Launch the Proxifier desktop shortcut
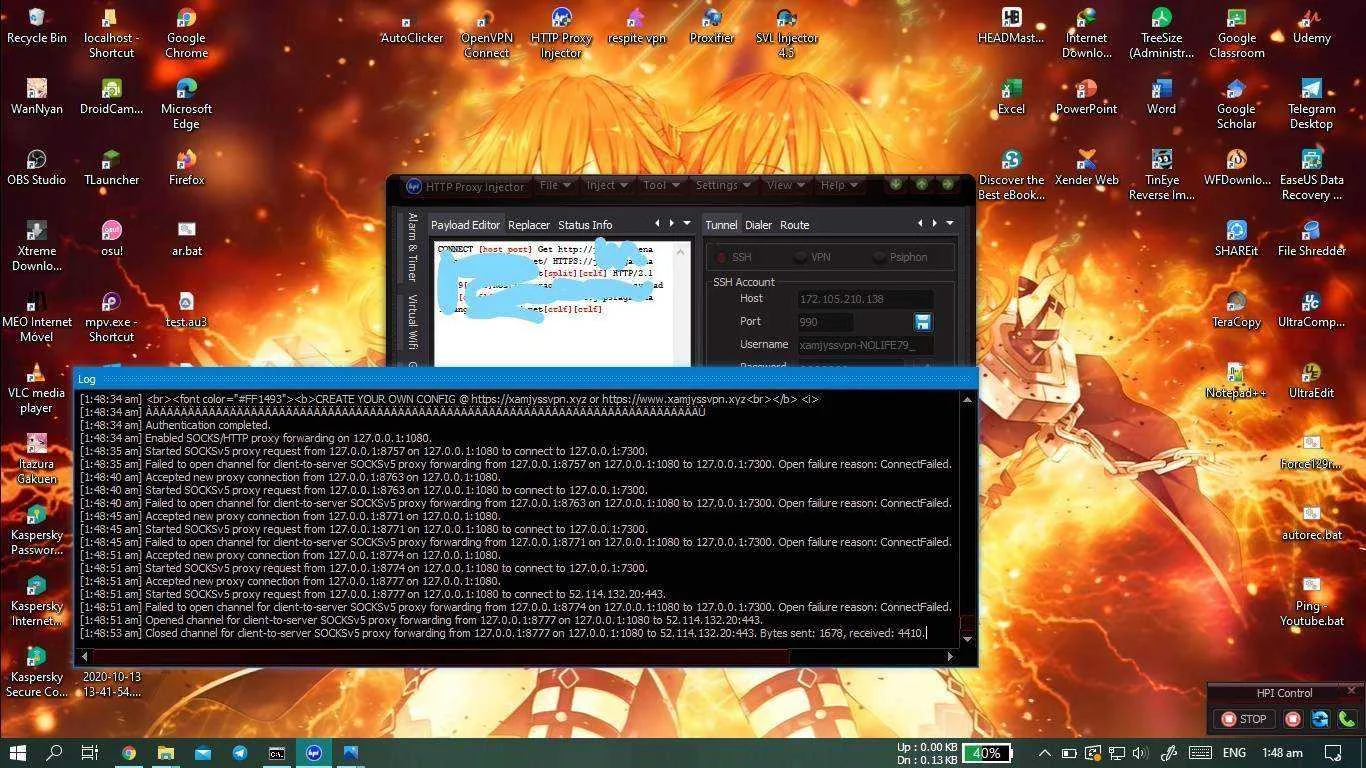1366x768 pixels. pos(712,25)
